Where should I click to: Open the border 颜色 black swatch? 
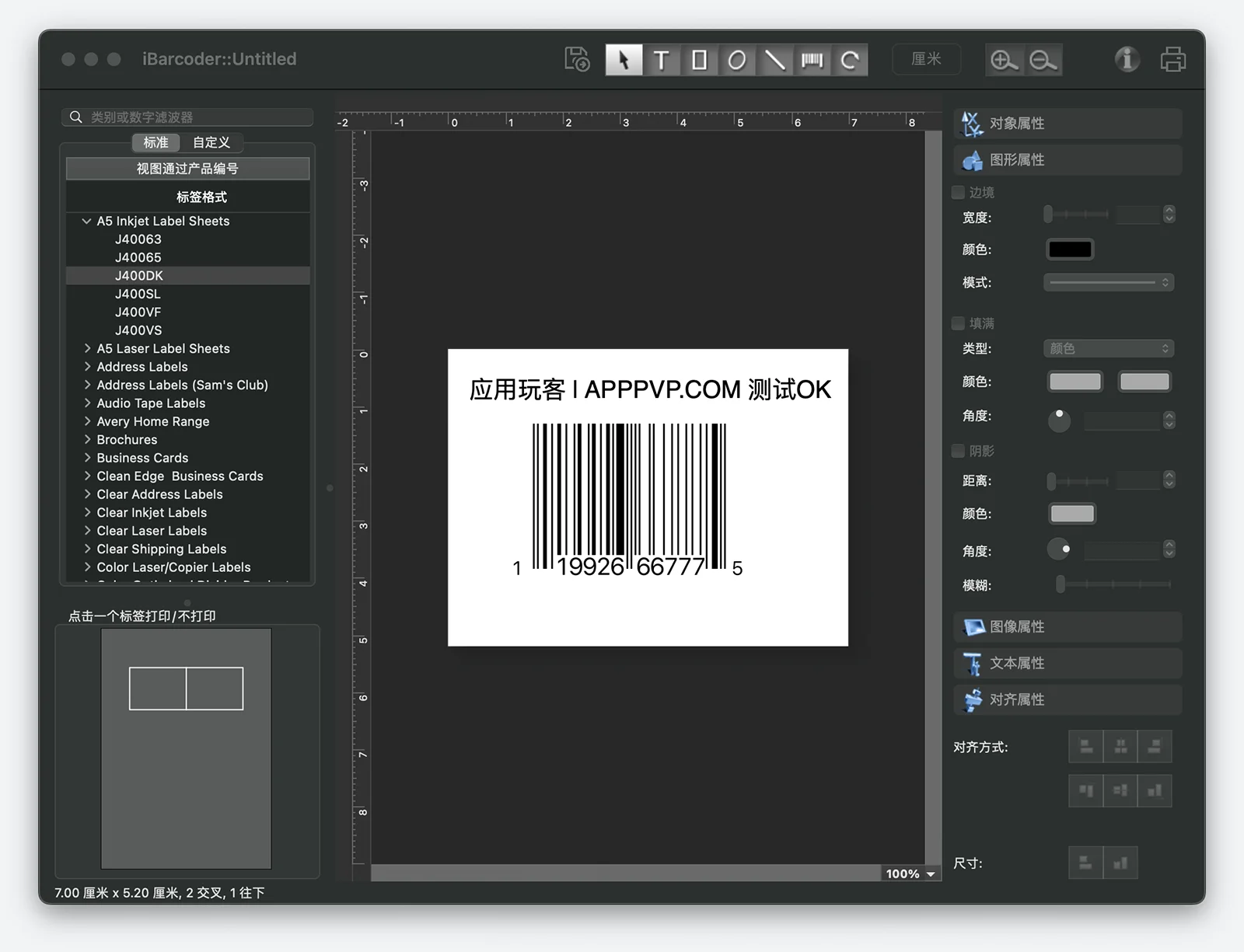coord(1070,249)
